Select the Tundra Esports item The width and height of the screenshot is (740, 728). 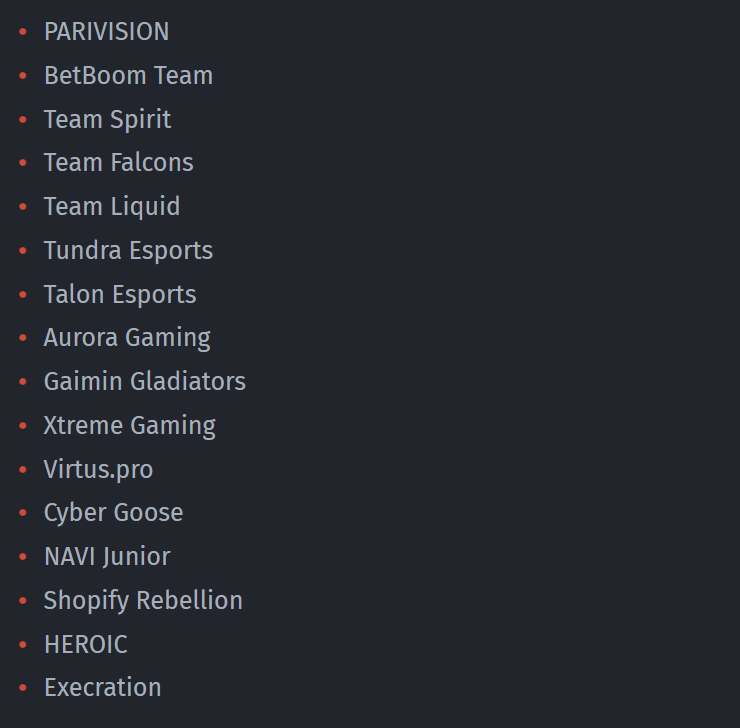click(128, 251)
